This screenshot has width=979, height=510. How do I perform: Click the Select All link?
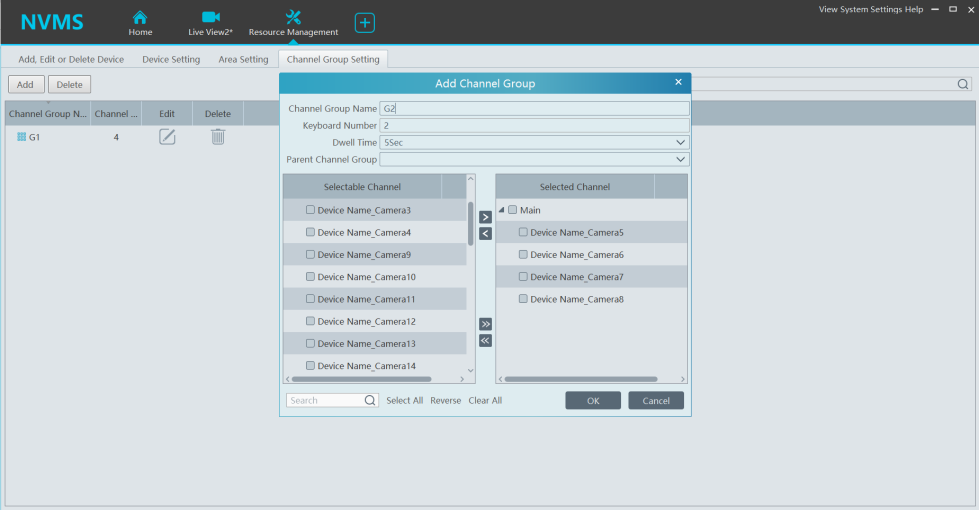point(404,401)
